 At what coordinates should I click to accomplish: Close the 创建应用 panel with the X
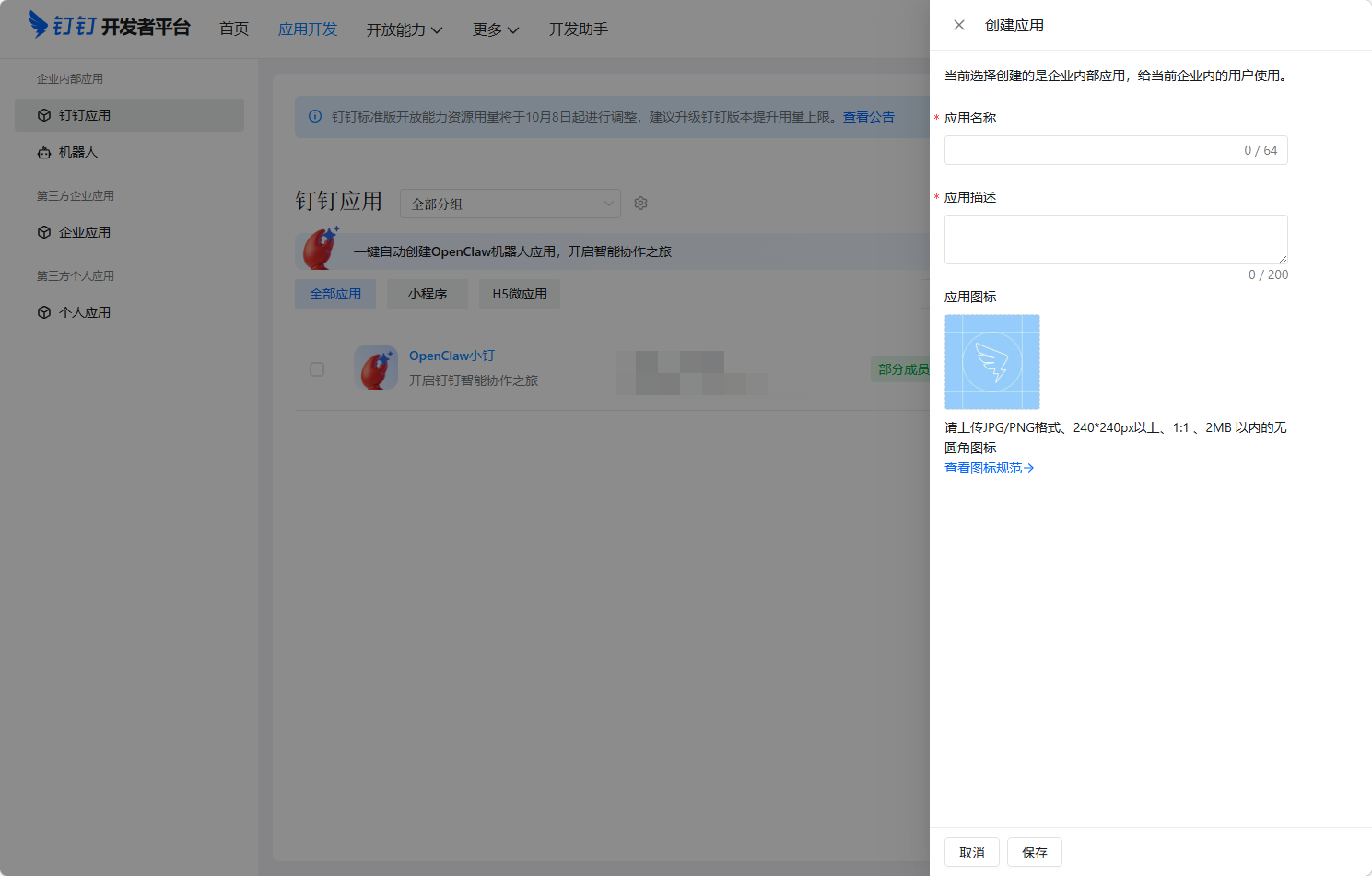(959, 25)
